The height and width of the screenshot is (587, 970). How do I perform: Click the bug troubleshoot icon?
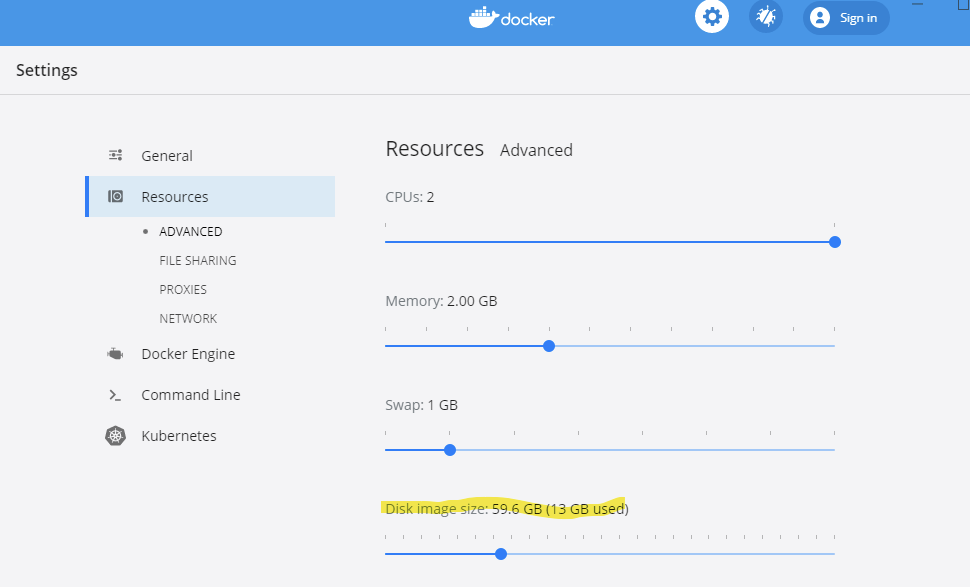(766, 16)
